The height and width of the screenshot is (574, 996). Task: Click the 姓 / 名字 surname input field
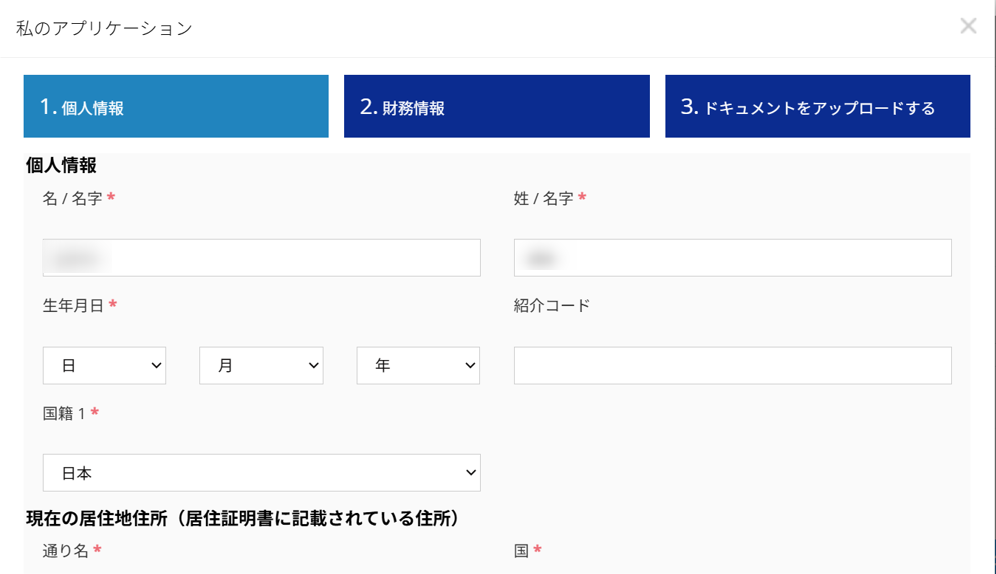[732, 258]
